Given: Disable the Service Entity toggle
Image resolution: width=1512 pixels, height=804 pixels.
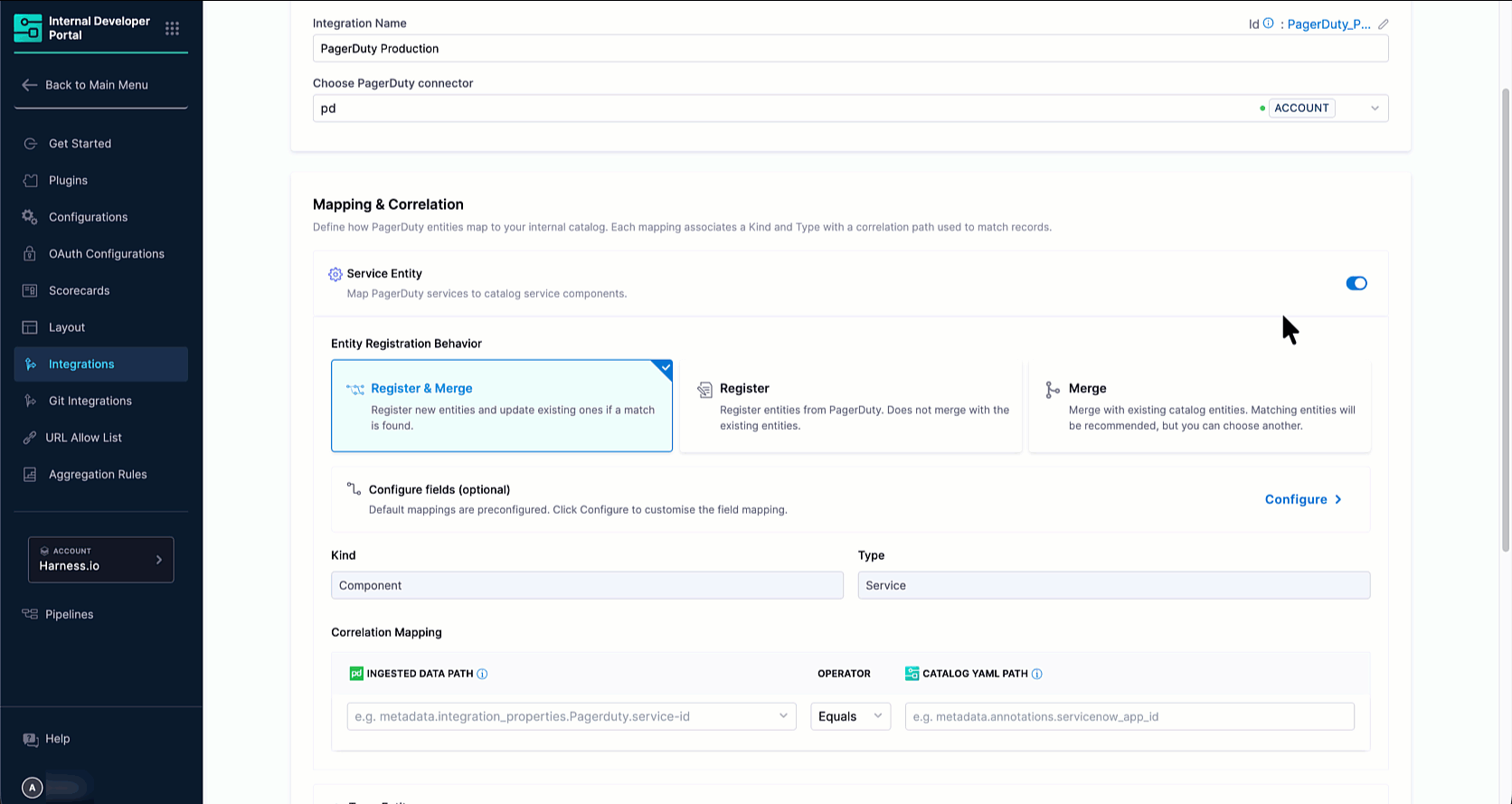Looking at the screenshot, I should point(1356,283).
